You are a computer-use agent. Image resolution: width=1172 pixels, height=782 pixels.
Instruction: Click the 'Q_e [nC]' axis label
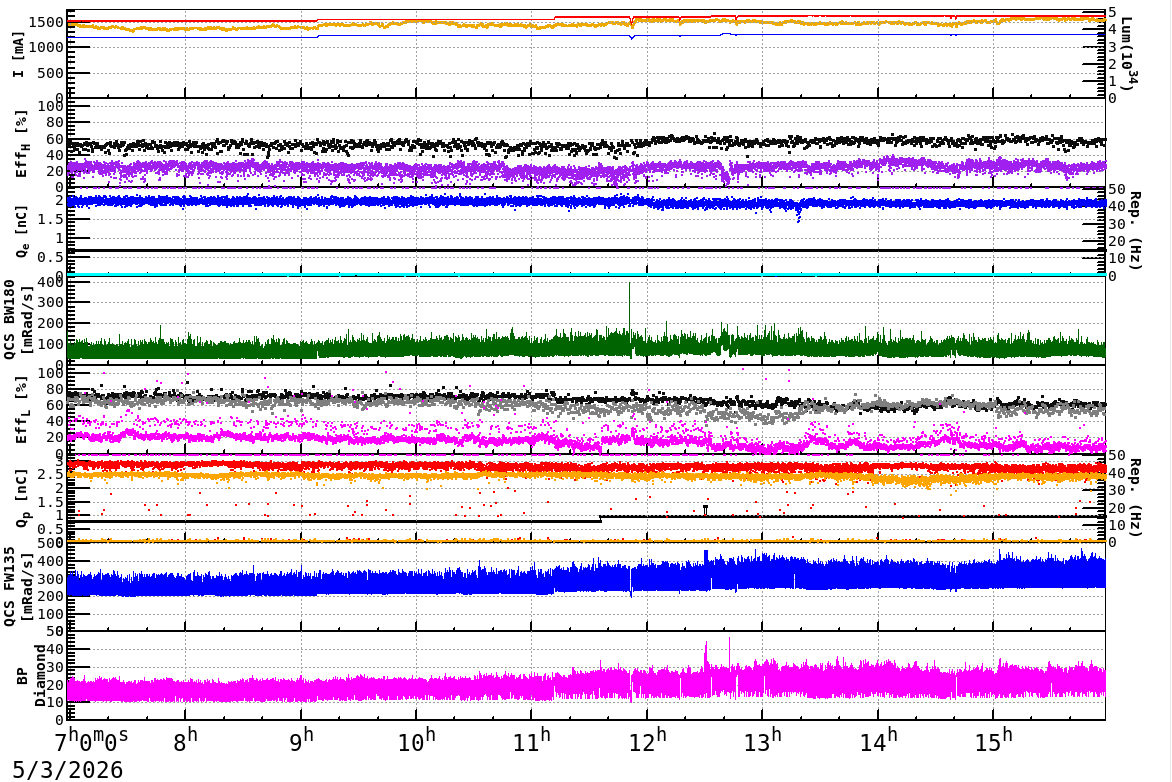(x=21, y=232)
